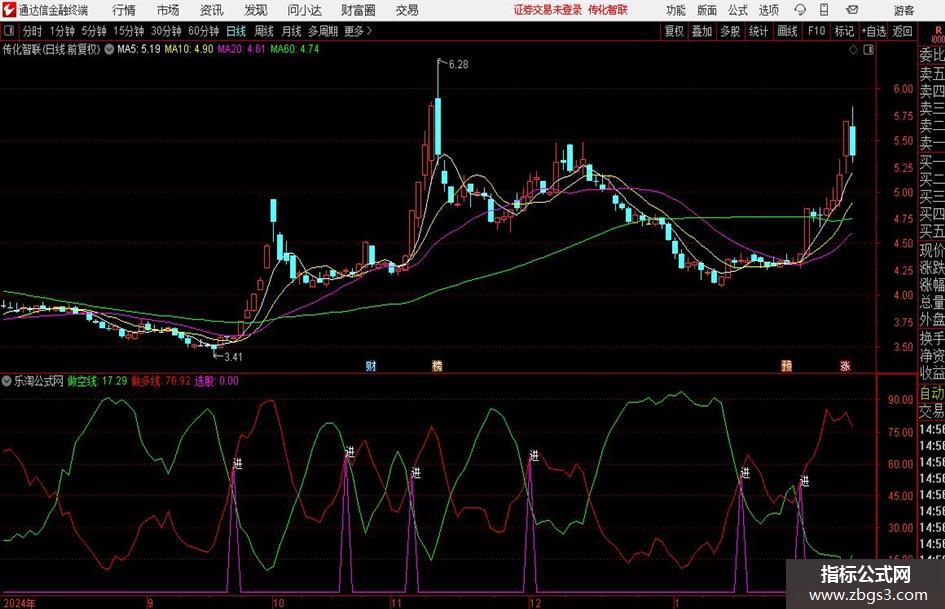Switch to 分时 chart tab
945x609 pixels.
[x=32, y=31]
